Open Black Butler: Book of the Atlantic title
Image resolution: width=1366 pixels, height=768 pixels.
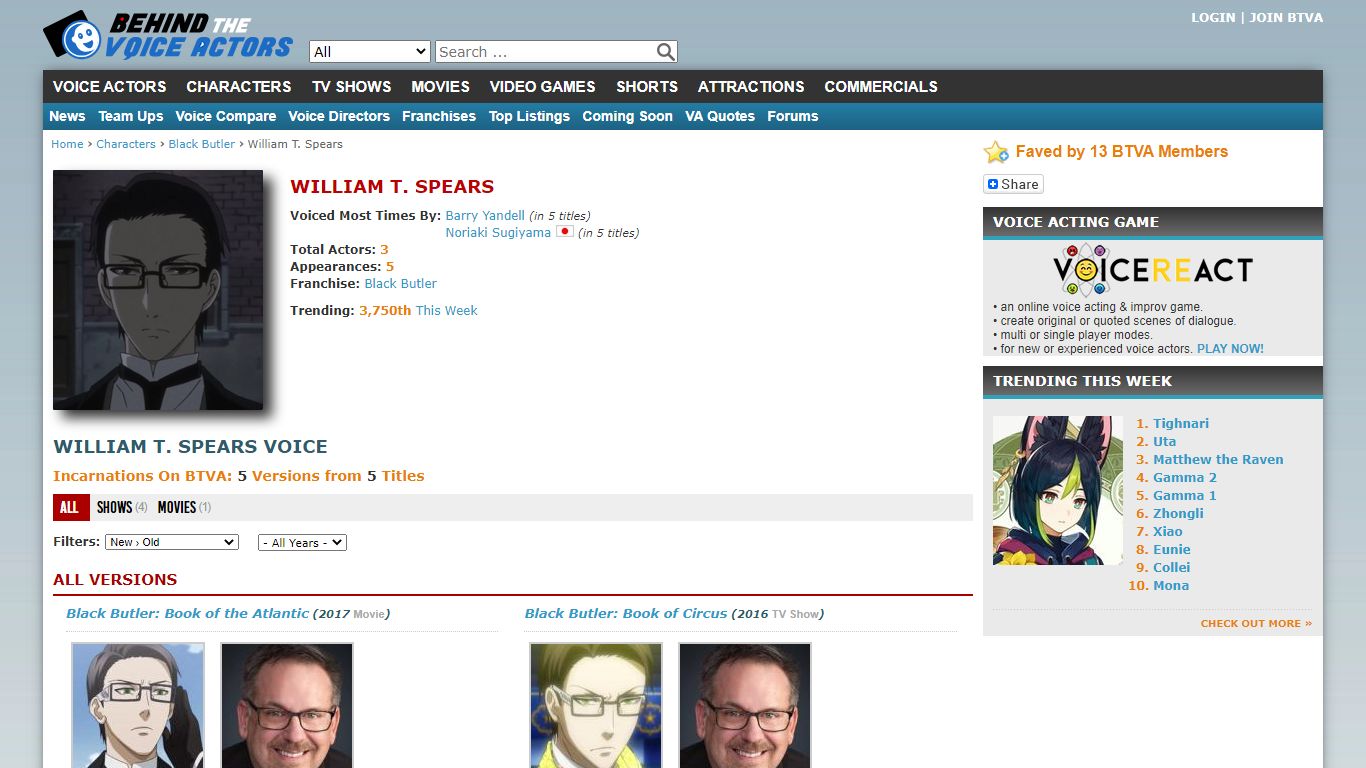click(187, 613)
